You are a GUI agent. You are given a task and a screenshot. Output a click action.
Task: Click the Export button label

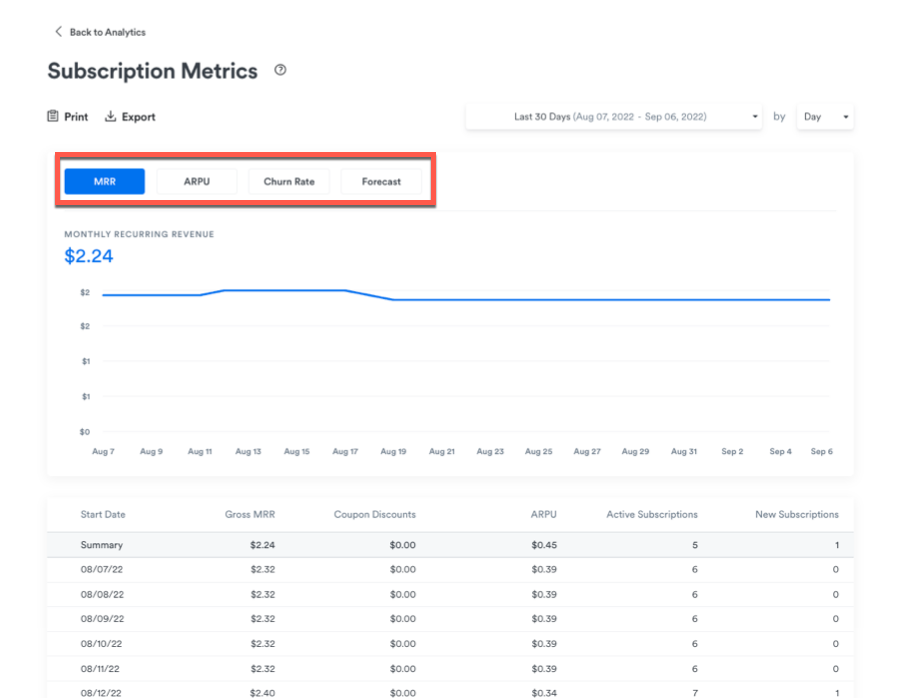[138, 117]
